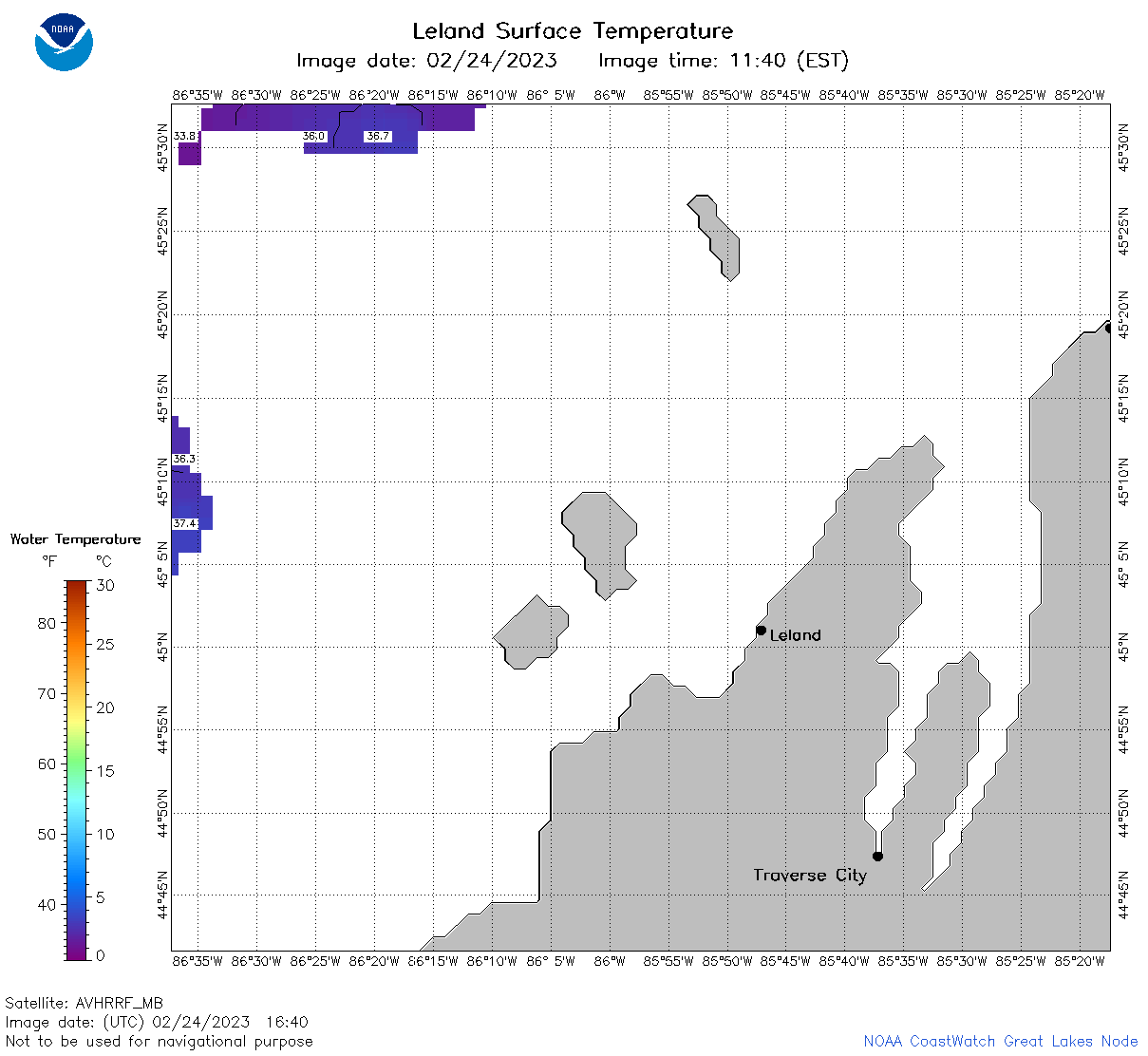Click the 'Leland' map label

(x=796, y=635)
